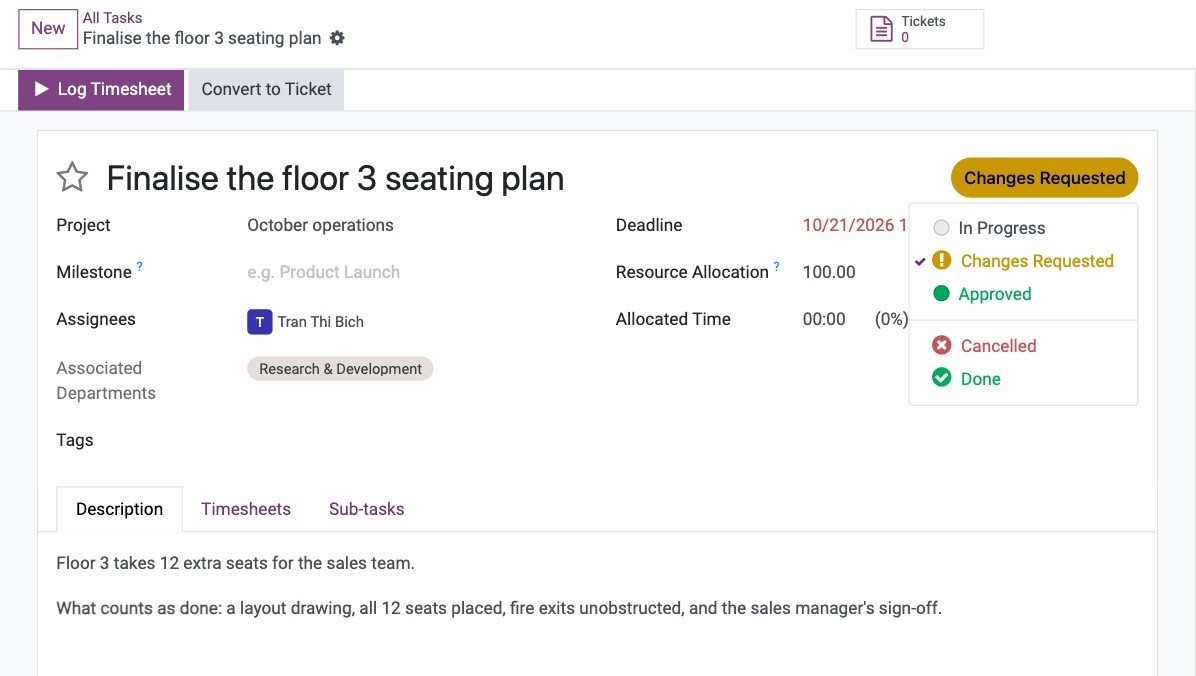Click the Log Timesheet button
The width and height of the screenshot is (1196, 676).
point(101,90)
